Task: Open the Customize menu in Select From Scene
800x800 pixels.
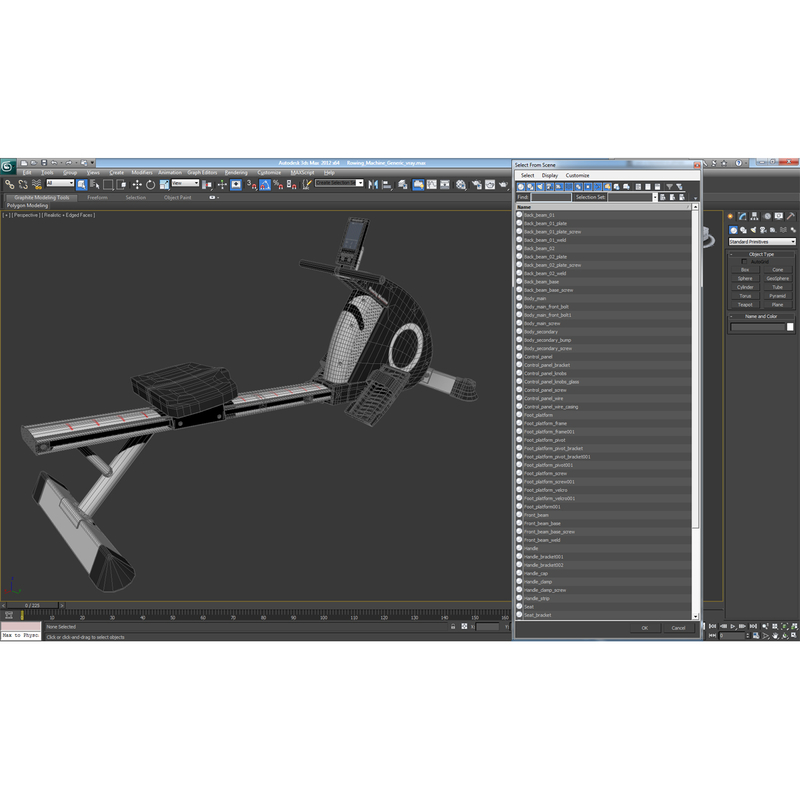Action: (x=576, y=175)
